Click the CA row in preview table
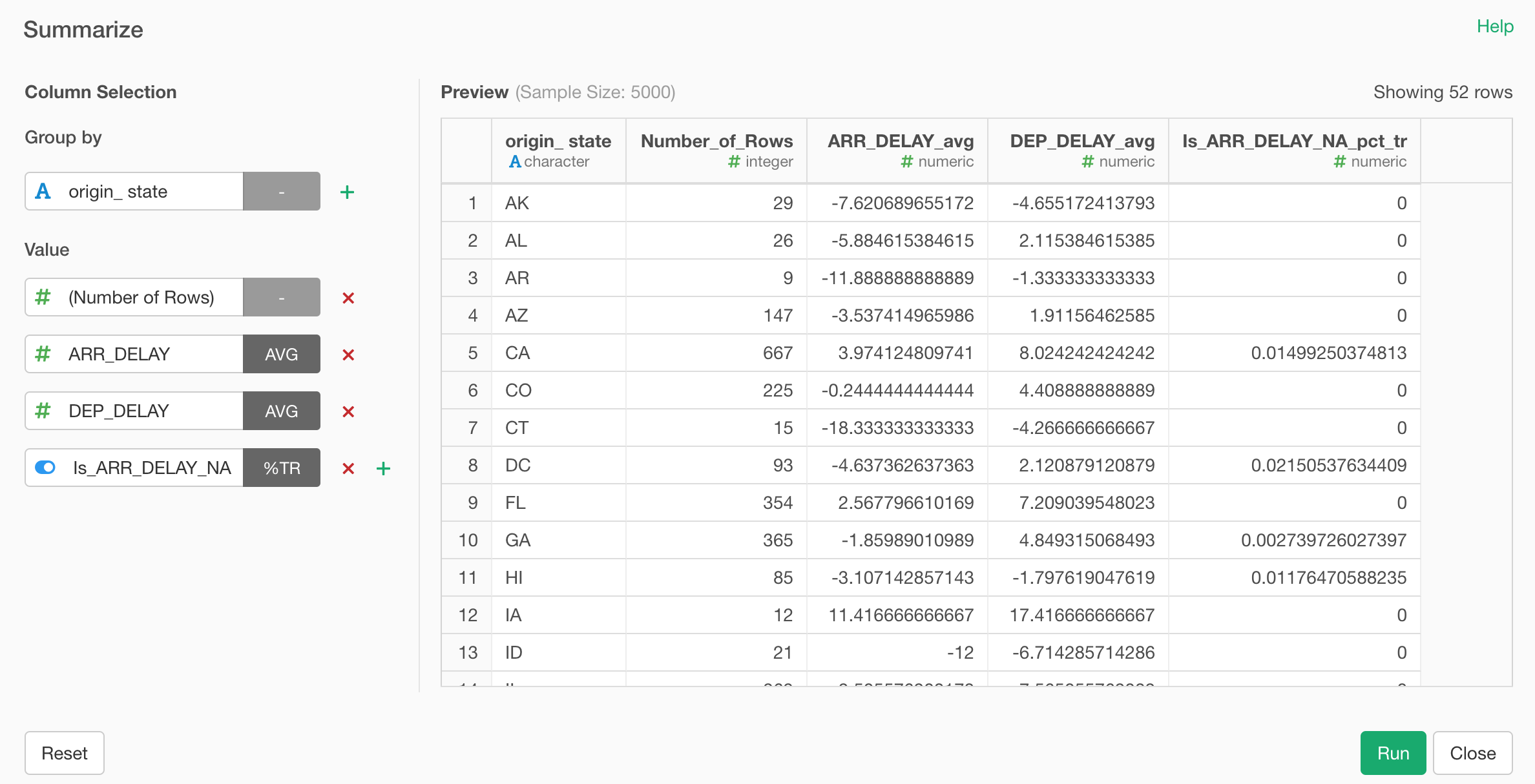 point(517,353)
